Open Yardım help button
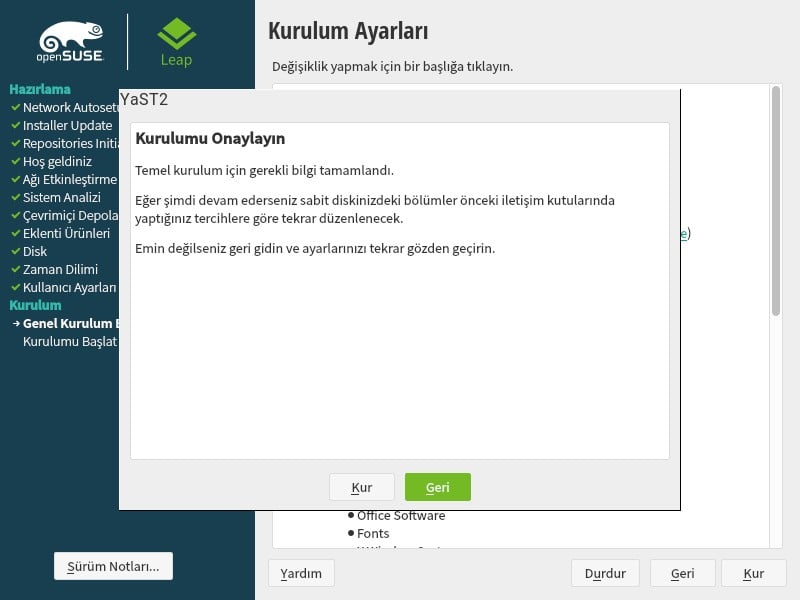Viewport: 800px width, 600px height. 301,573
